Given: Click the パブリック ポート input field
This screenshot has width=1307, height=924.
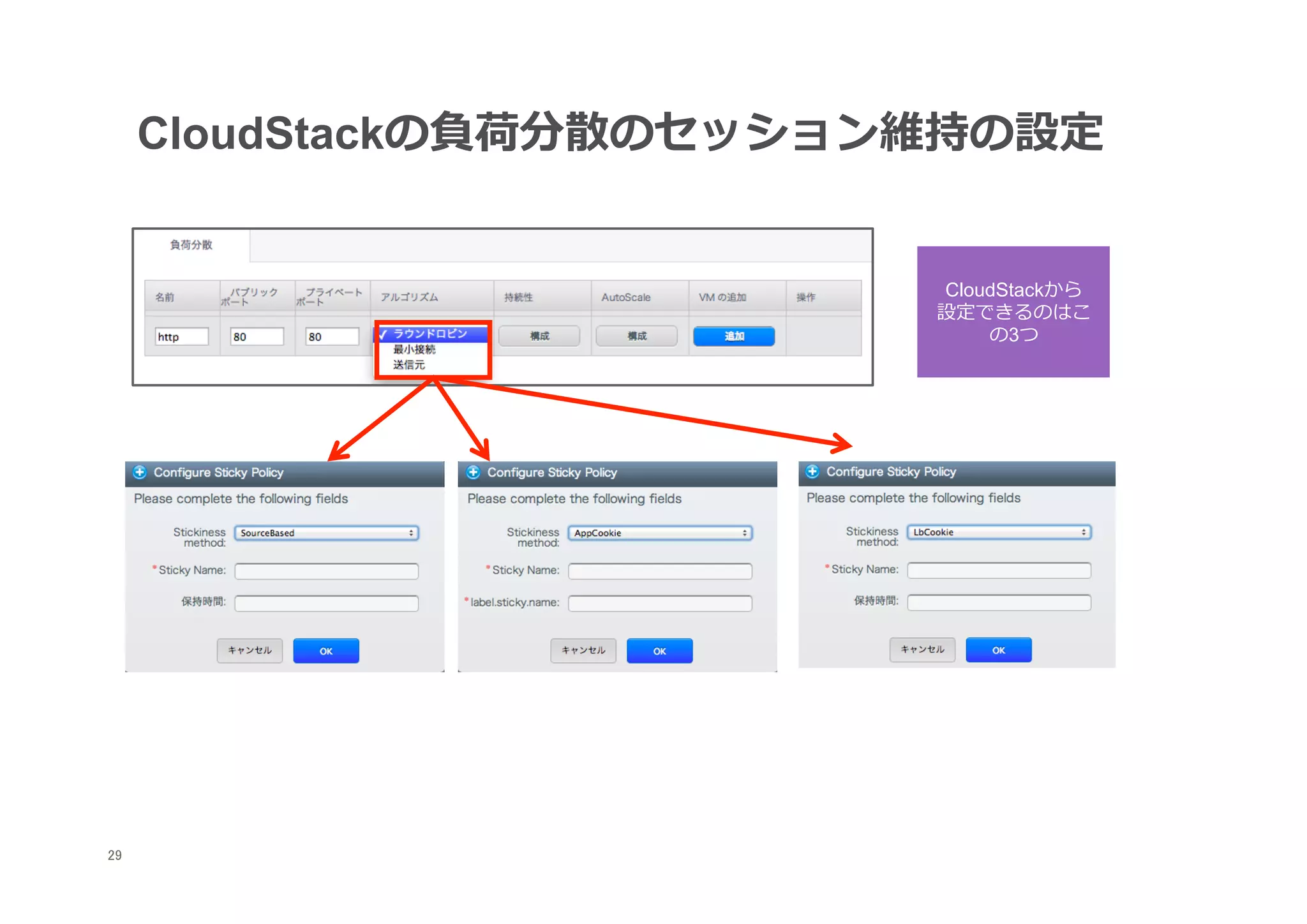Looking at the screenshot, I should [x=257, y=337].
